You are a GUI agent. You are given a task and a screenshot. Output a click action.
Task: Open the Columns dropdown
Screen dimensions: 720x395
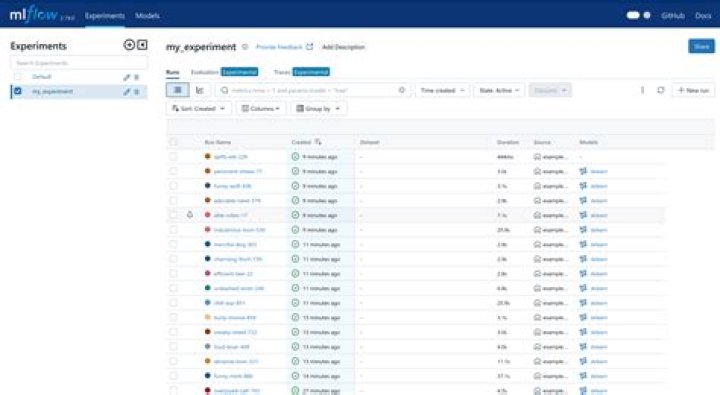[261, 108]
